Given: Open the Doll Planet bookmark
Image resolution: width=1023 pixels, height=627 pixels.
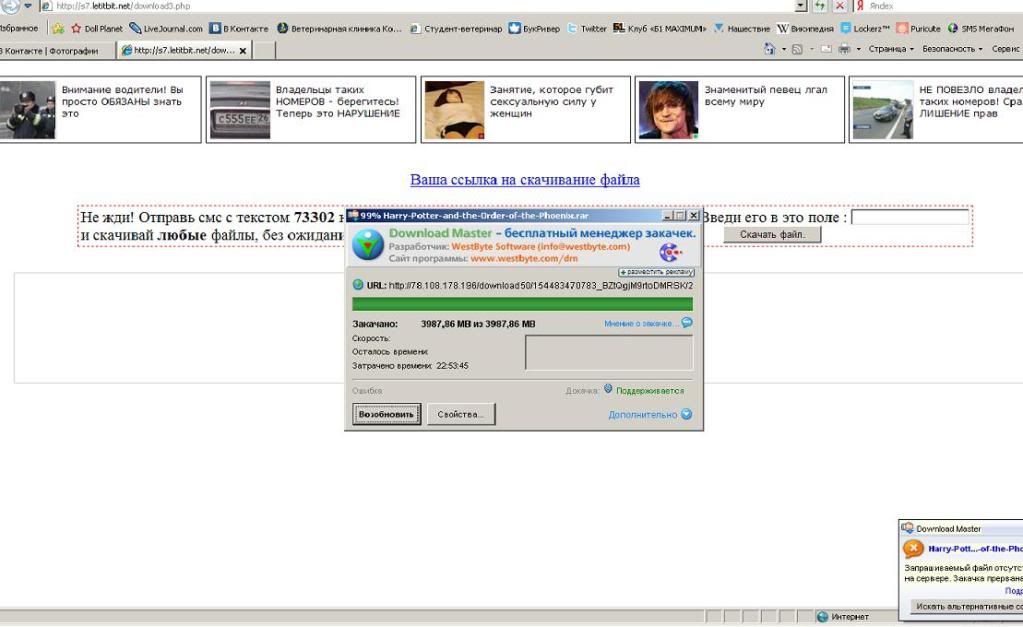Looking at the screenshot, I should 97,28.
